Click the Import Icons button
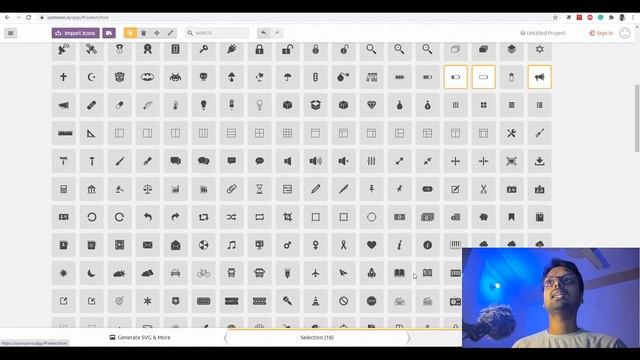Image resolution: width=640 pixels, height=360 pixels. pos(76,33)
